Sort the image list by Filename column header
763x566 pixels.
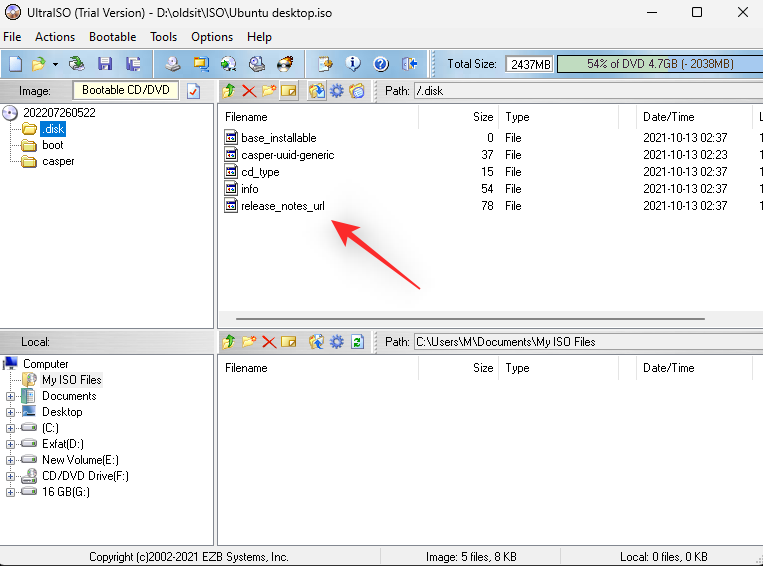319,117
